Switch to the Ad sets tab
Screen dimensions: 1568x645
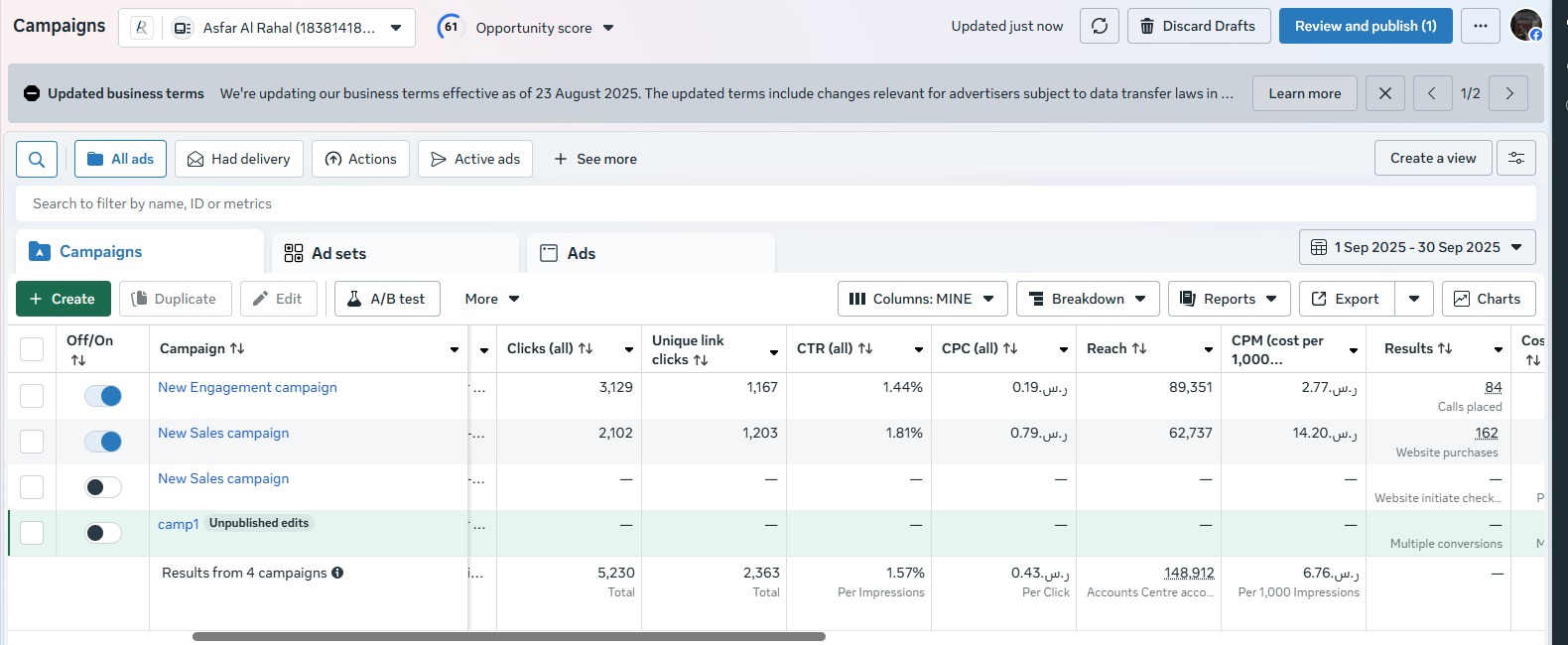395,253
